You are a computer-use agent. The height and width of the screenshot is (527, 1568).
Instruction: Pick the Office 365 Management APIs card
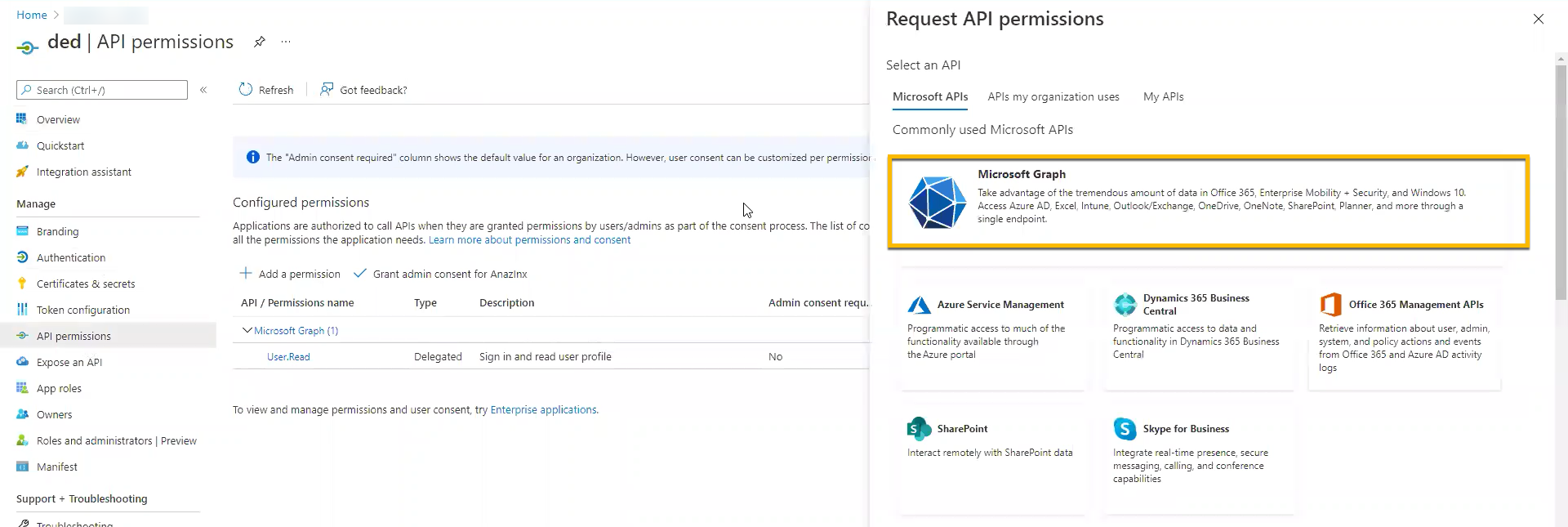[1404, 328]
